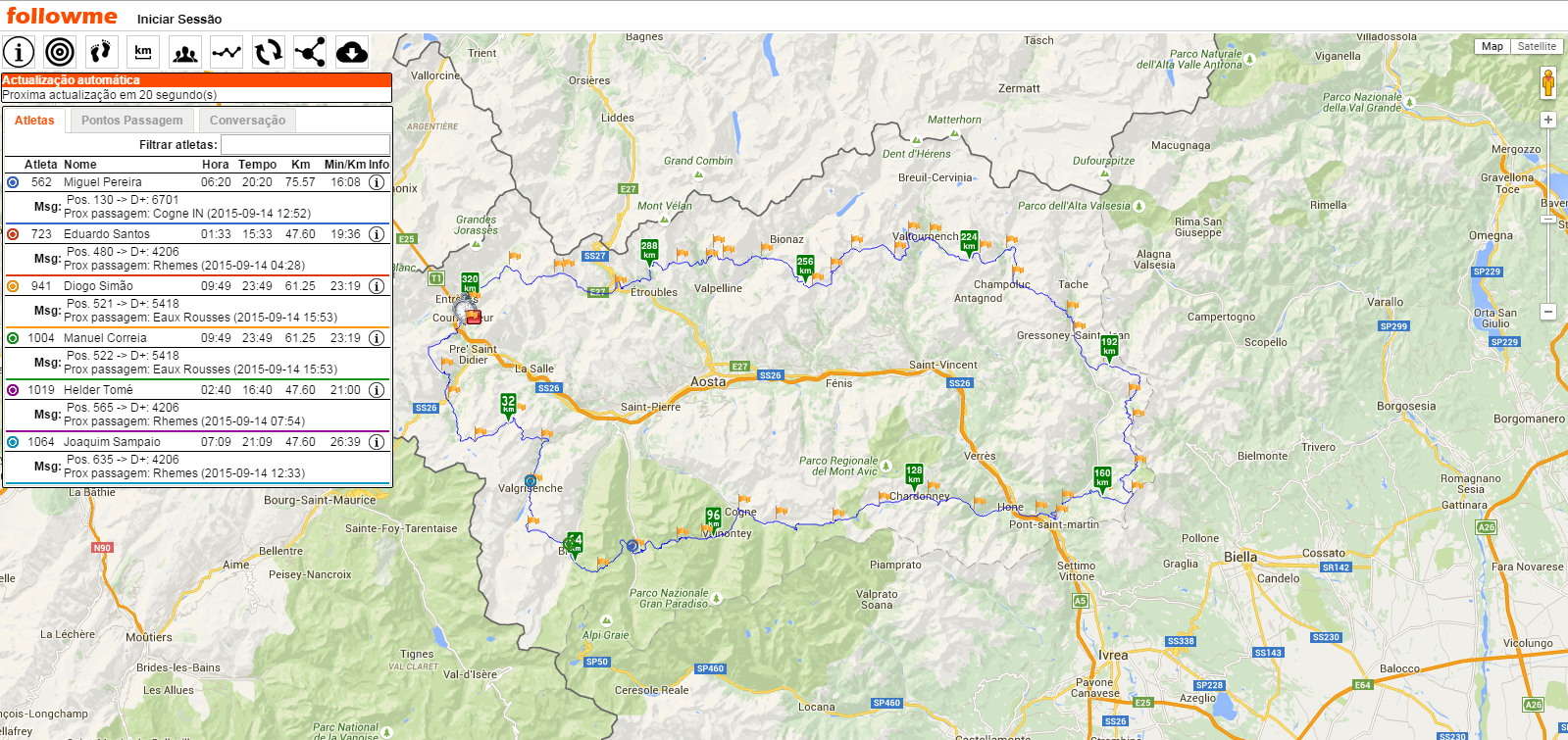Click the Aosta label on map

point(708,382)
